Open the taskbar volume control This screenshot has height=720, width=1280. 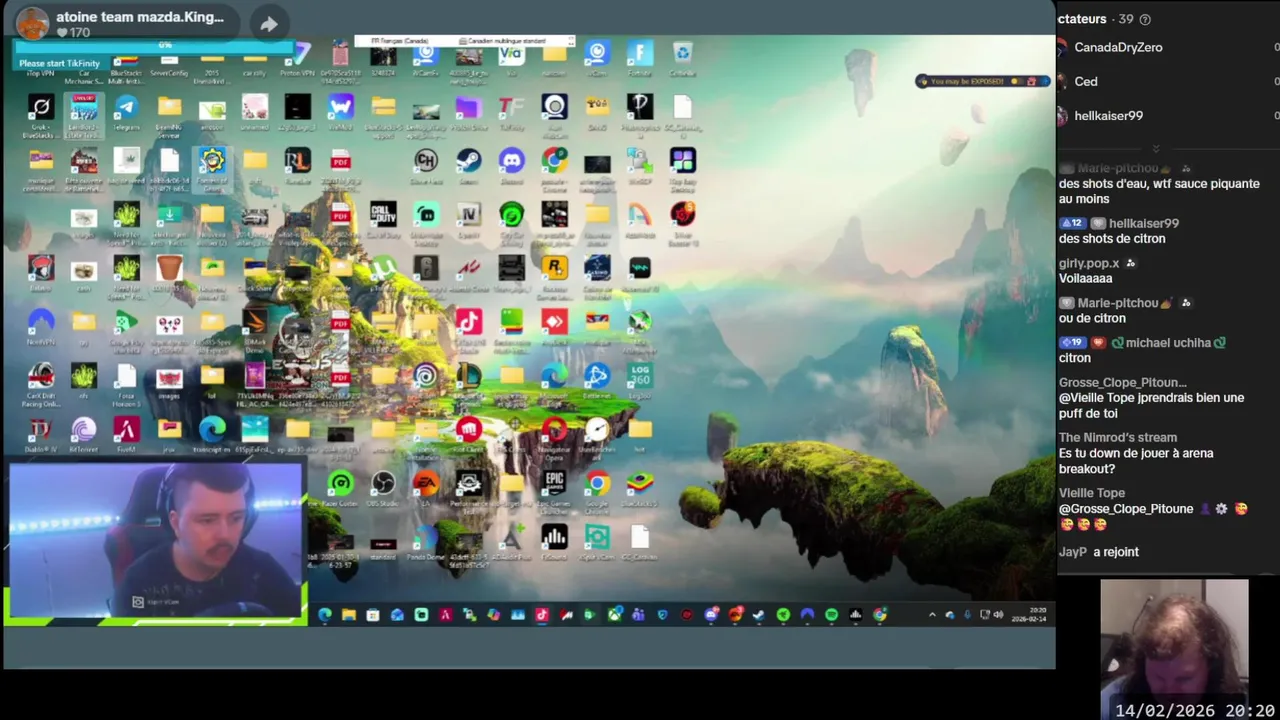[x=998, y=615]
